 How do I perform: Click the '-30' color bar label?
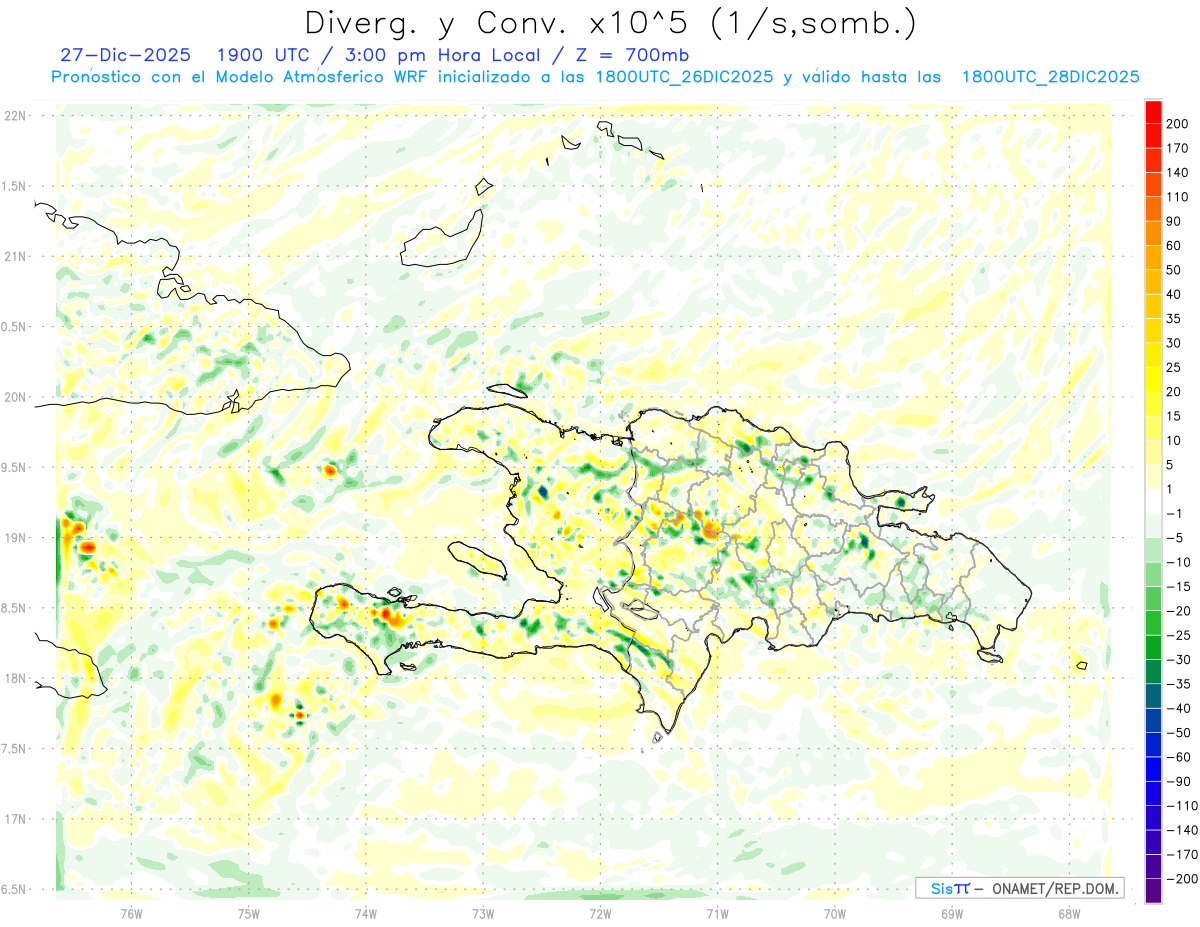[1180, 660]
